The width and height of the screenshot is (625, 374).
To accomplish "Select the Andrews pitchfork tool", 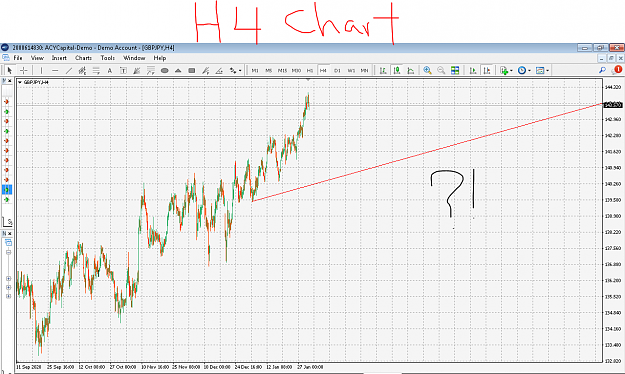I will [x=205, y=71].
